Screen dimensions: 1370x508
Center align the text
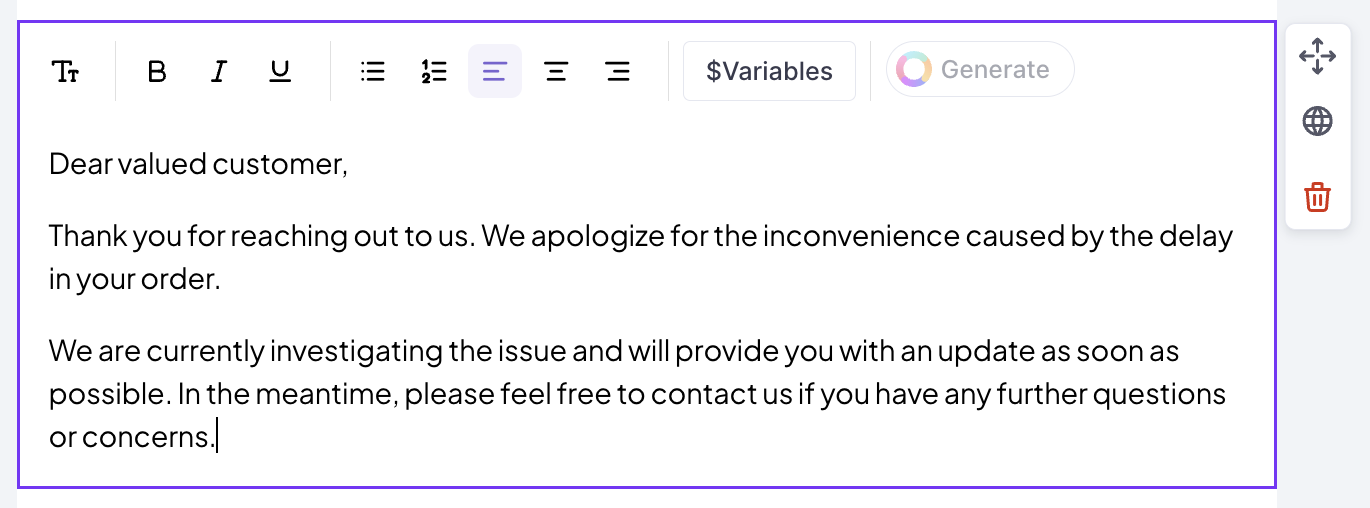[556, 71]
